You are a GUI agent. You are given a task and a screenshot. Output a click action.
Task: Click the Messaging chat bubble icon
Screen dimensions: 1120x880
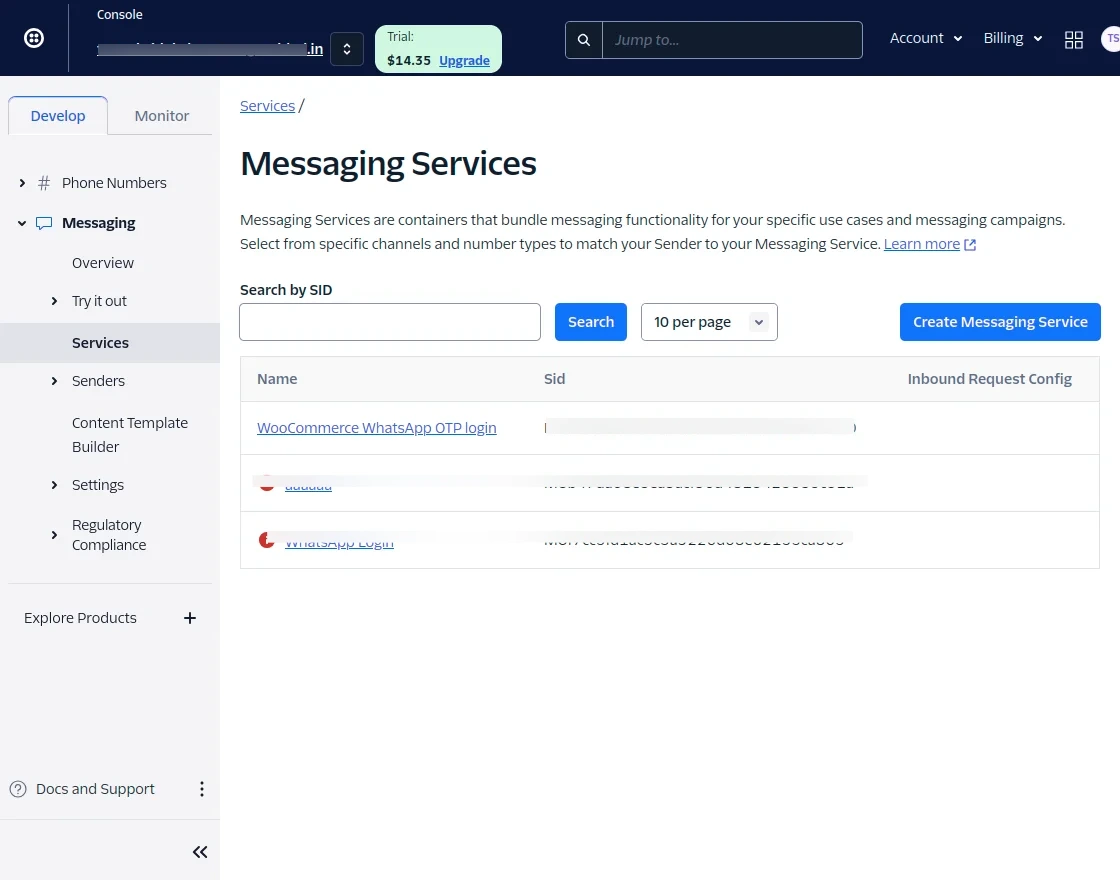(x=43, y=223)
